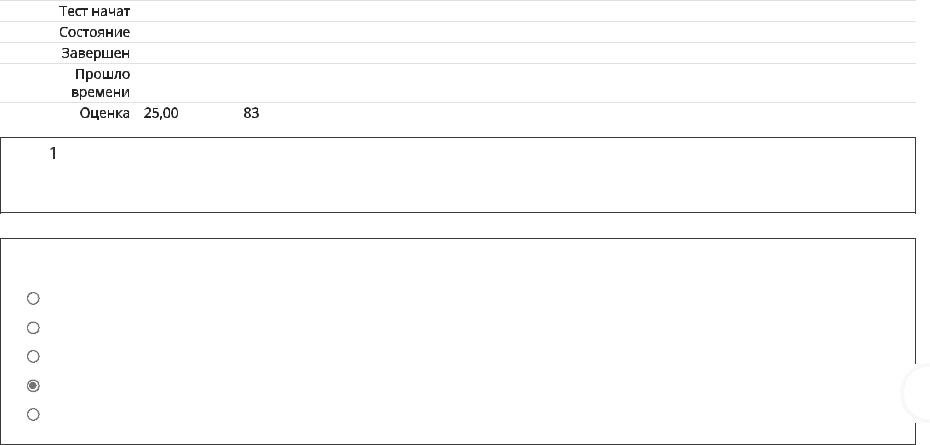
Task: Select the last radio button answer option
Action: pos(33,414)
